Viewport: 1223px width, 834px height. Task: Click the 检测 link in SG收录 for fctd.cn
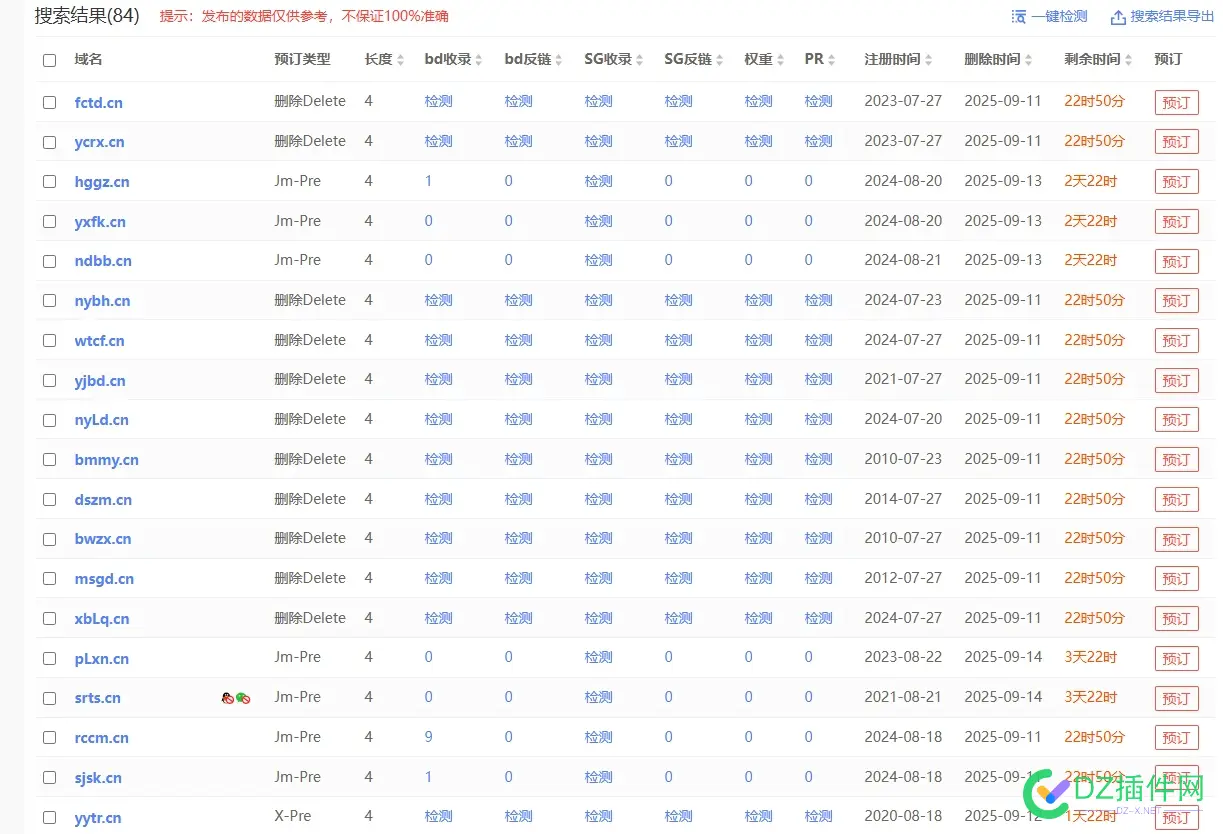(x=598, y=102)
